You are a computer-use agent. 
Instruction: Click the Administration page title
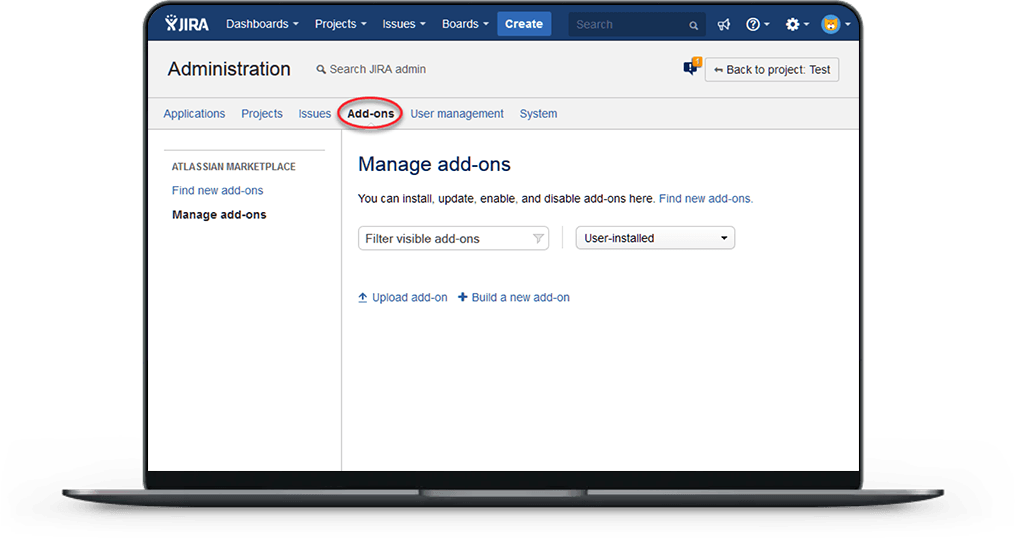click(x=229, y=69)
